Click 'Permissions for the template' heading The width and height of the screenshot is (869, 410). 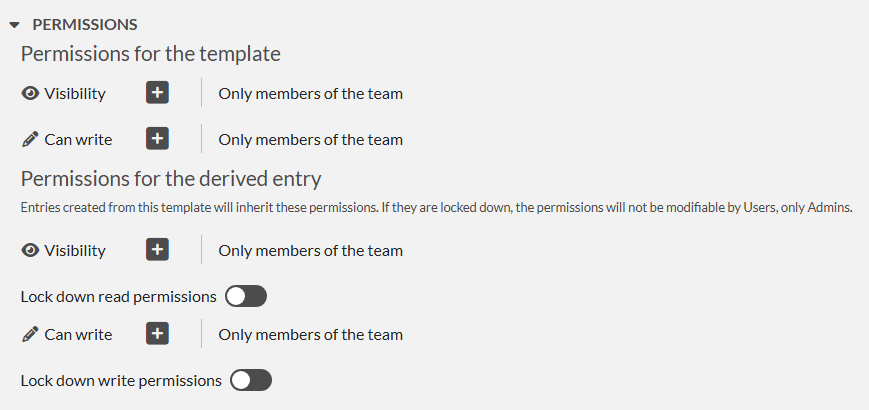tap(150, 54)
